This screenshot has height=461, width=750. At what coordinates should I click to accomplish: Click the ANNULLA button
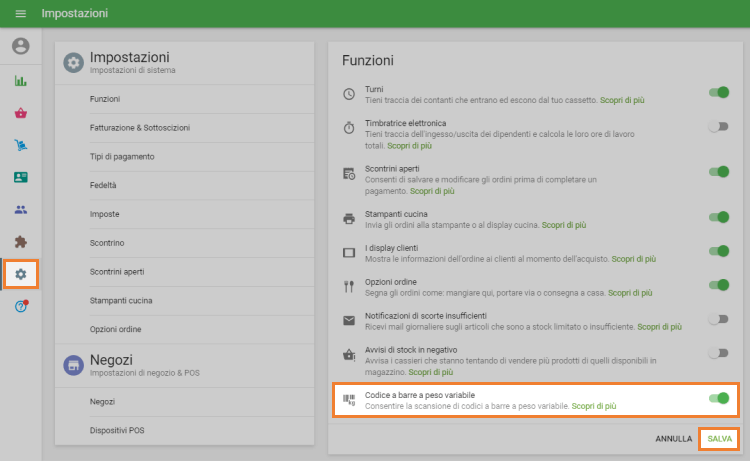pyautogui.click(x=674, y=439)
